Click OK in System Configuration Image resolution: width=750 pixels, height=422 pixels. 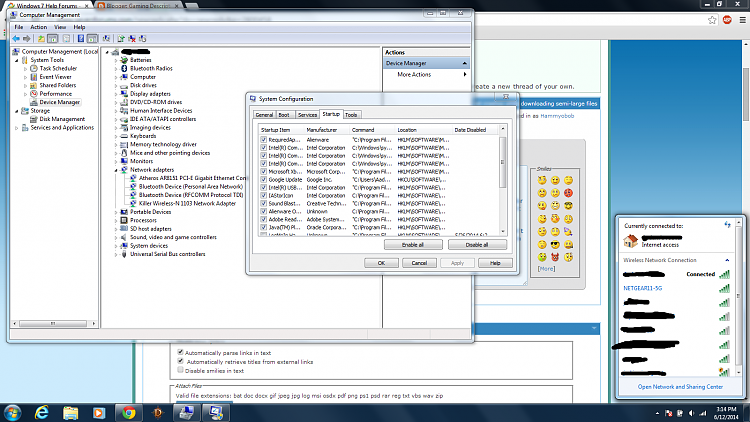coord(381,263)
